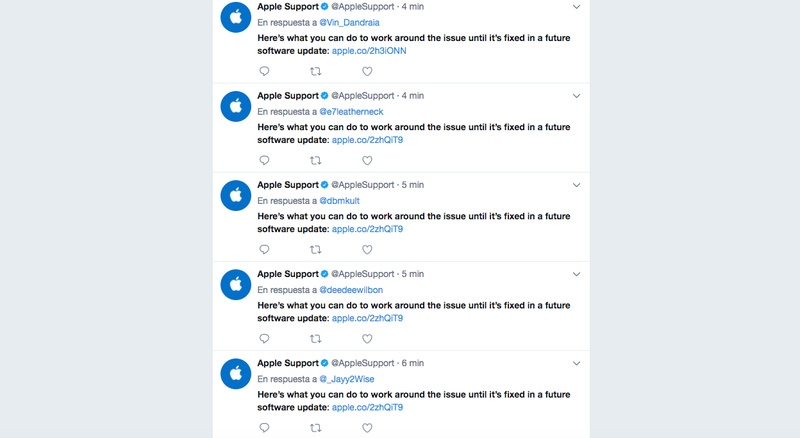Viewport: 800px width, 438px height.
Task: Like the tweet replying to @_Jayy2Wise
Action: pyautogui.click(x=367, y=428)
